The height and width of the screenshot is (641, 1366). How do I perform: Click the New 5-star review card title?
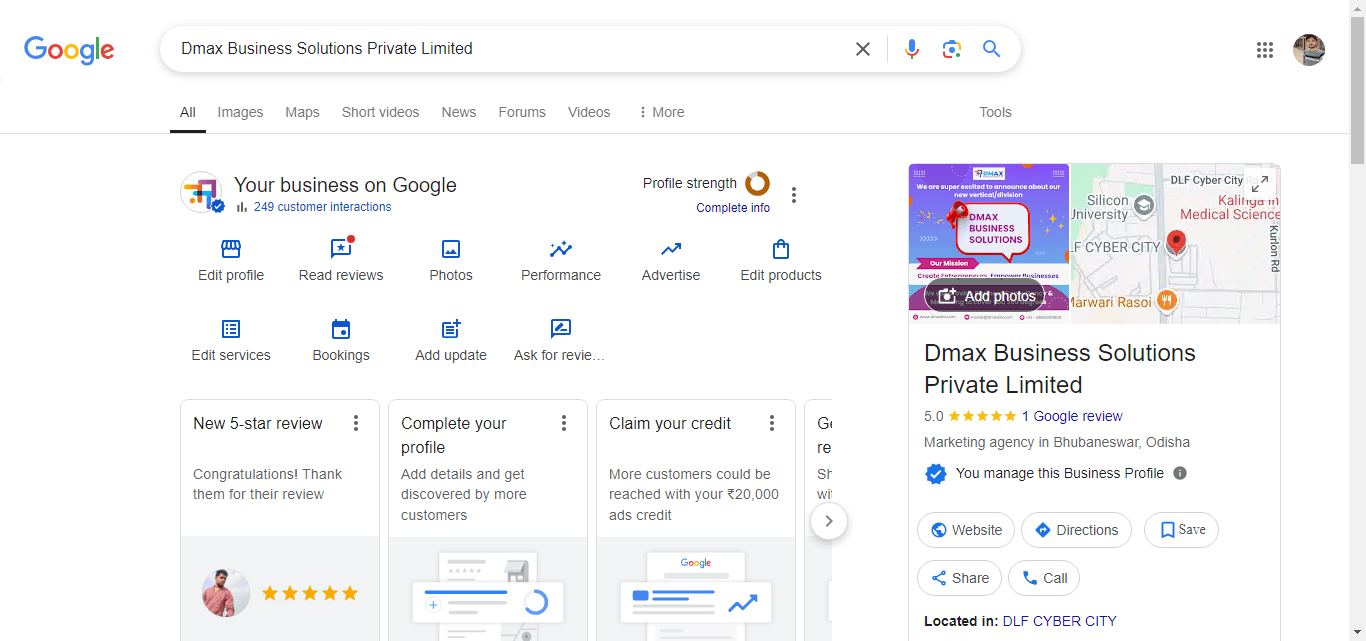click(258, 423)
